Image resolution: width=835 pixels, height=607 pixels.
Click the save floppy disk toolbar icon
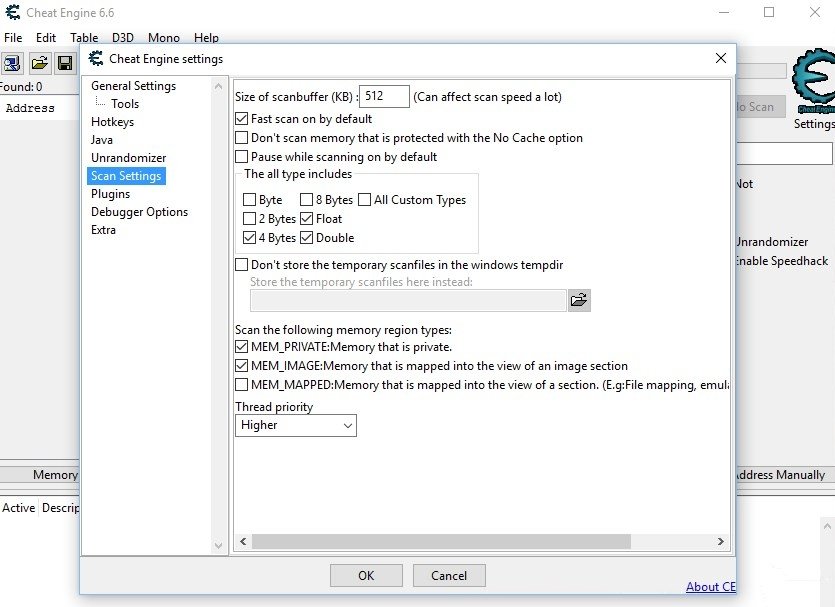(x=65, y=63)
